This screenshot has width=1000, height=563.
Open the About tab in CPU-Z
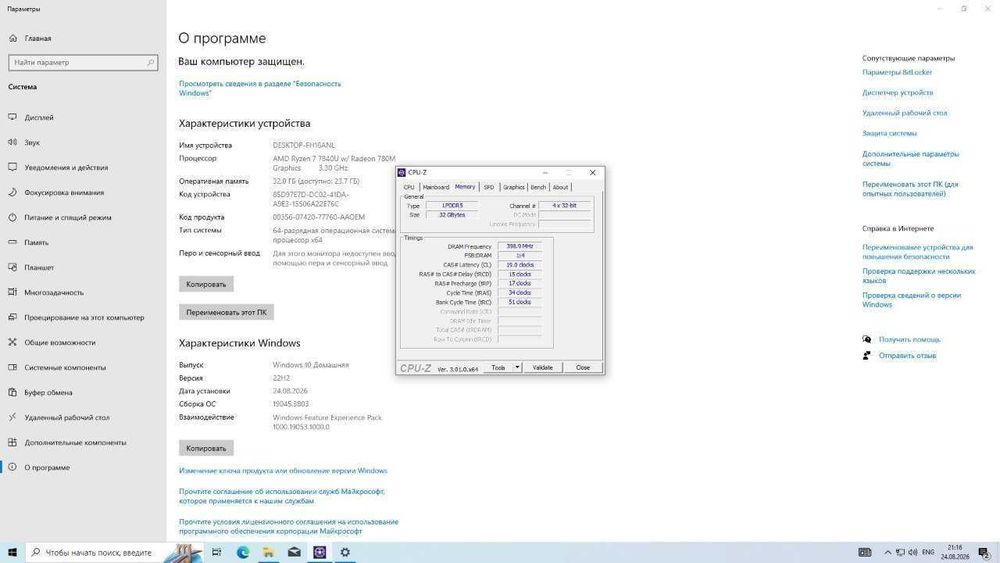(x=560, y=187)
